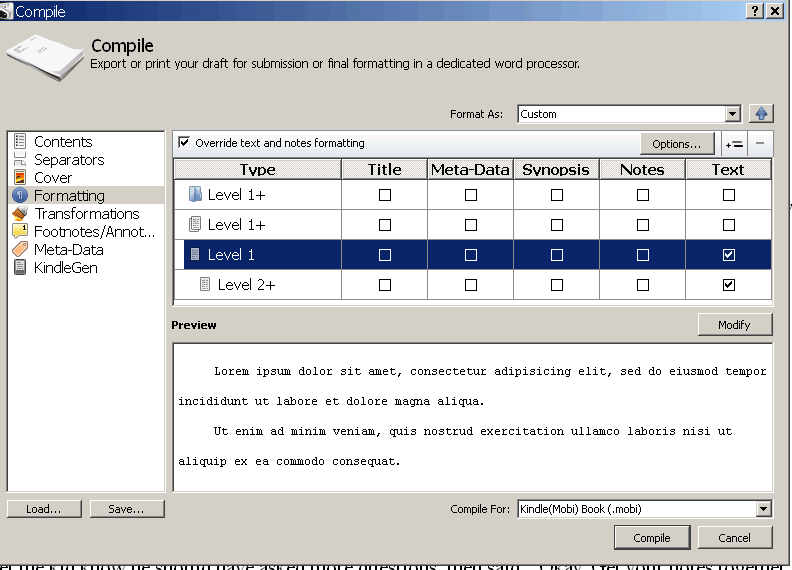The height and width of the screenshot is (570, 792).
Task: Enable Title checkbox for Level 2+ row
Action: click(x=384, y=285)
